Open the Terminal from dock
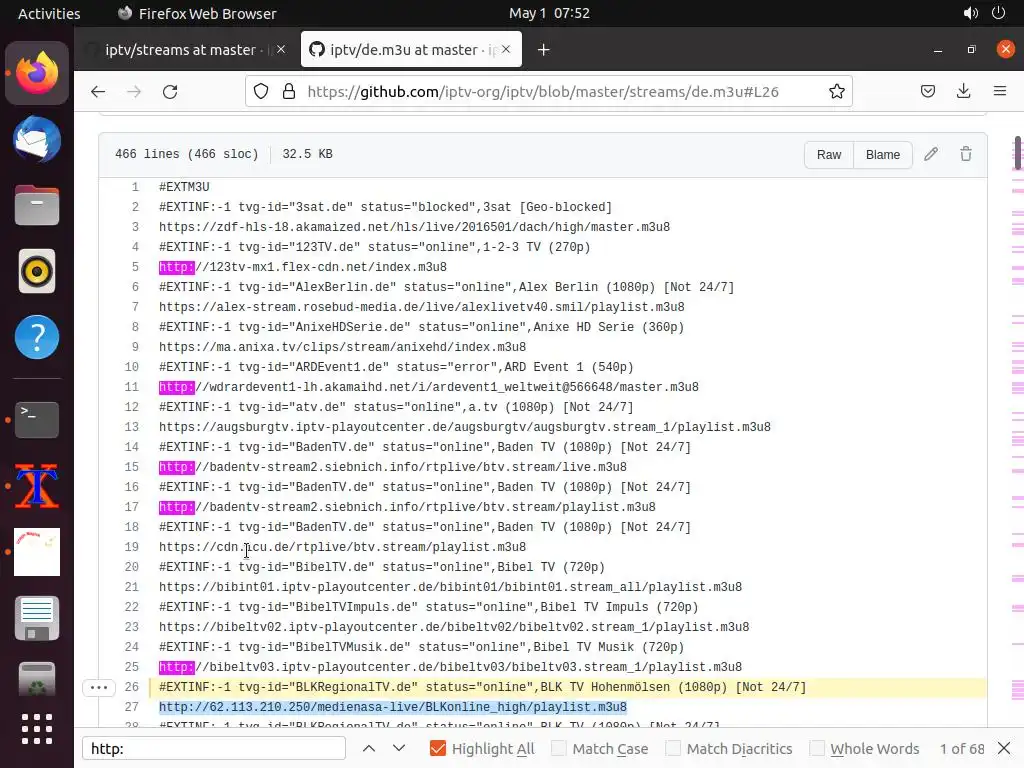Image resolution: width=1024 pixels, height=768 pixels. (x=37, y=419)
